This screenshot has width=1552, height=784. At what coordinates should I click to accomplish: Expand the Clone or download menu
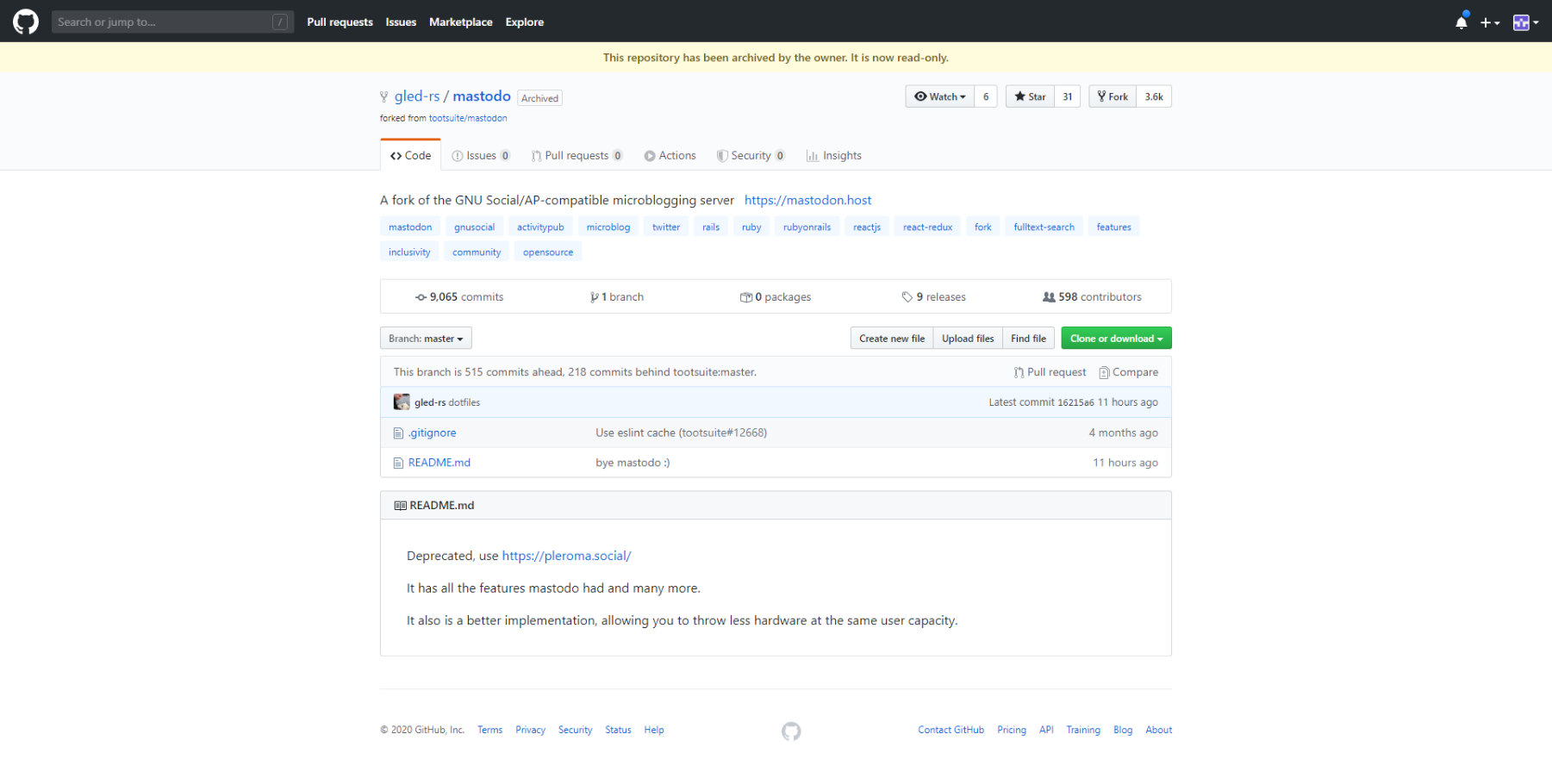tap(1116, 339)
